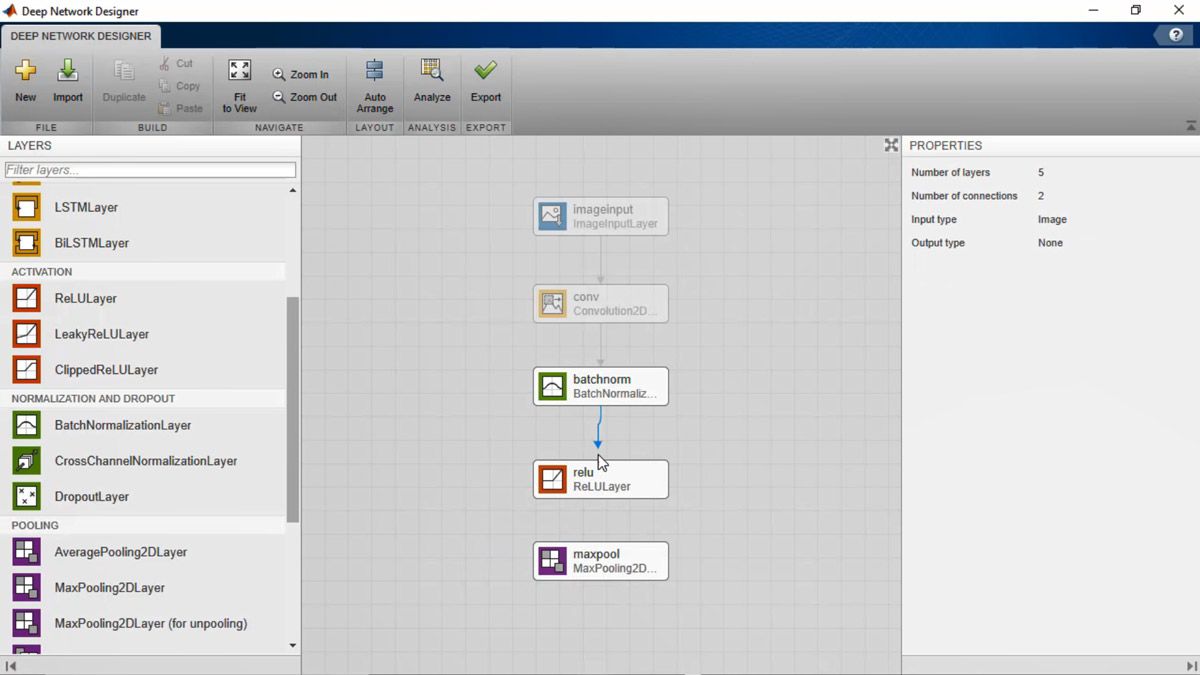Open the help question mark icon
Screen dimensions: 1200x675
click(x=1176, y=35)
